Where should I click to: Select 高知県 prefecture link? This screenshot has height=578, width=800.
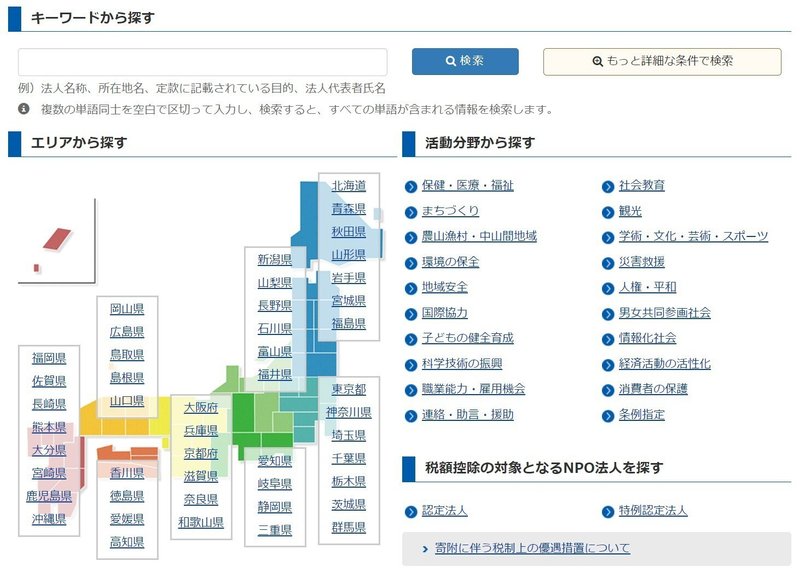tap(127, 542)
